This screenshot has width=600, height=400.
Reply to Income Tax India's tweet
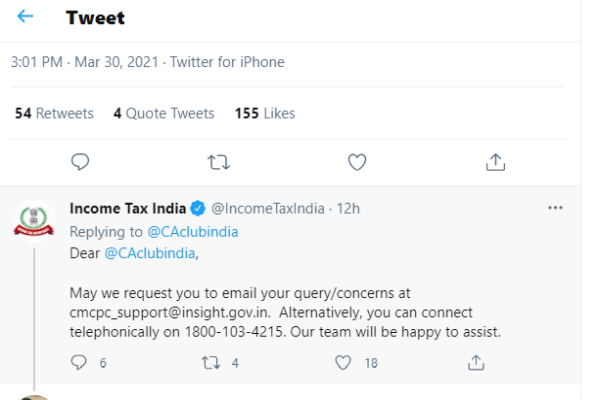coord(81,363)
